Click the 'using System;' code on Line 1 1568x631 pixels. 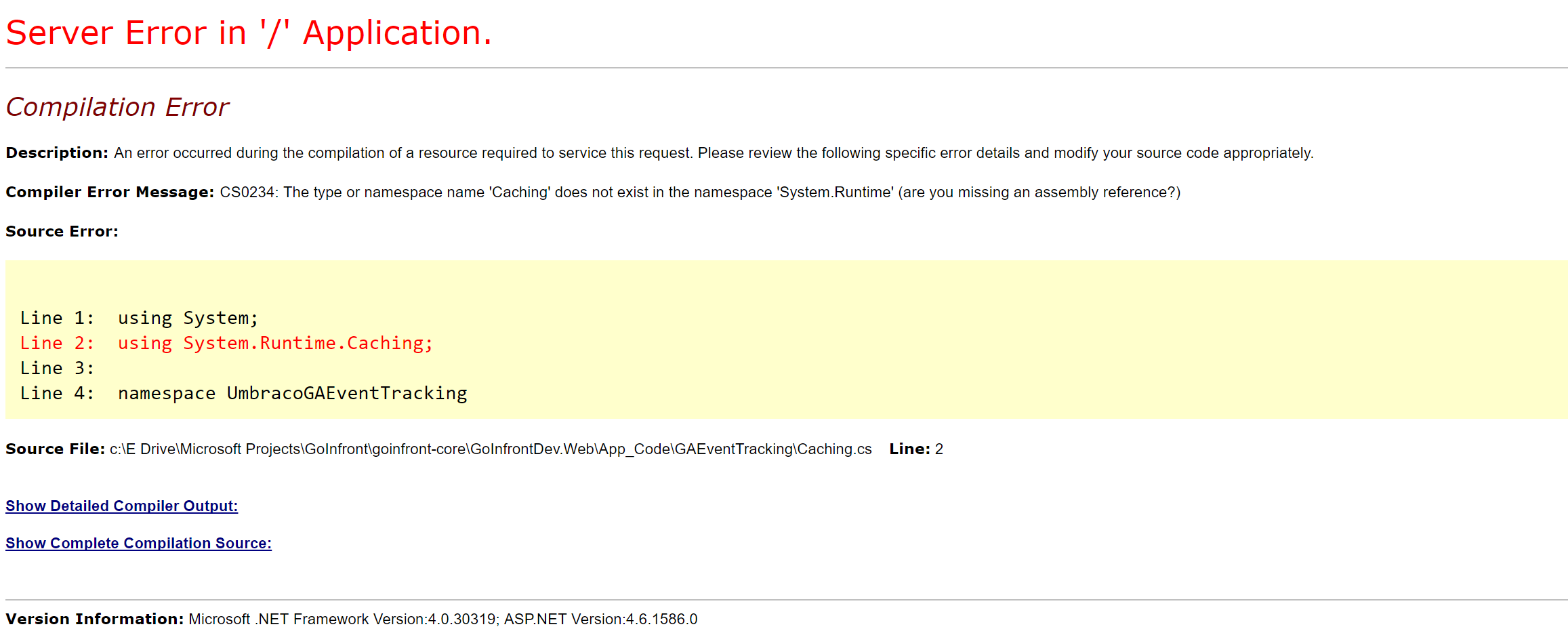188,318
